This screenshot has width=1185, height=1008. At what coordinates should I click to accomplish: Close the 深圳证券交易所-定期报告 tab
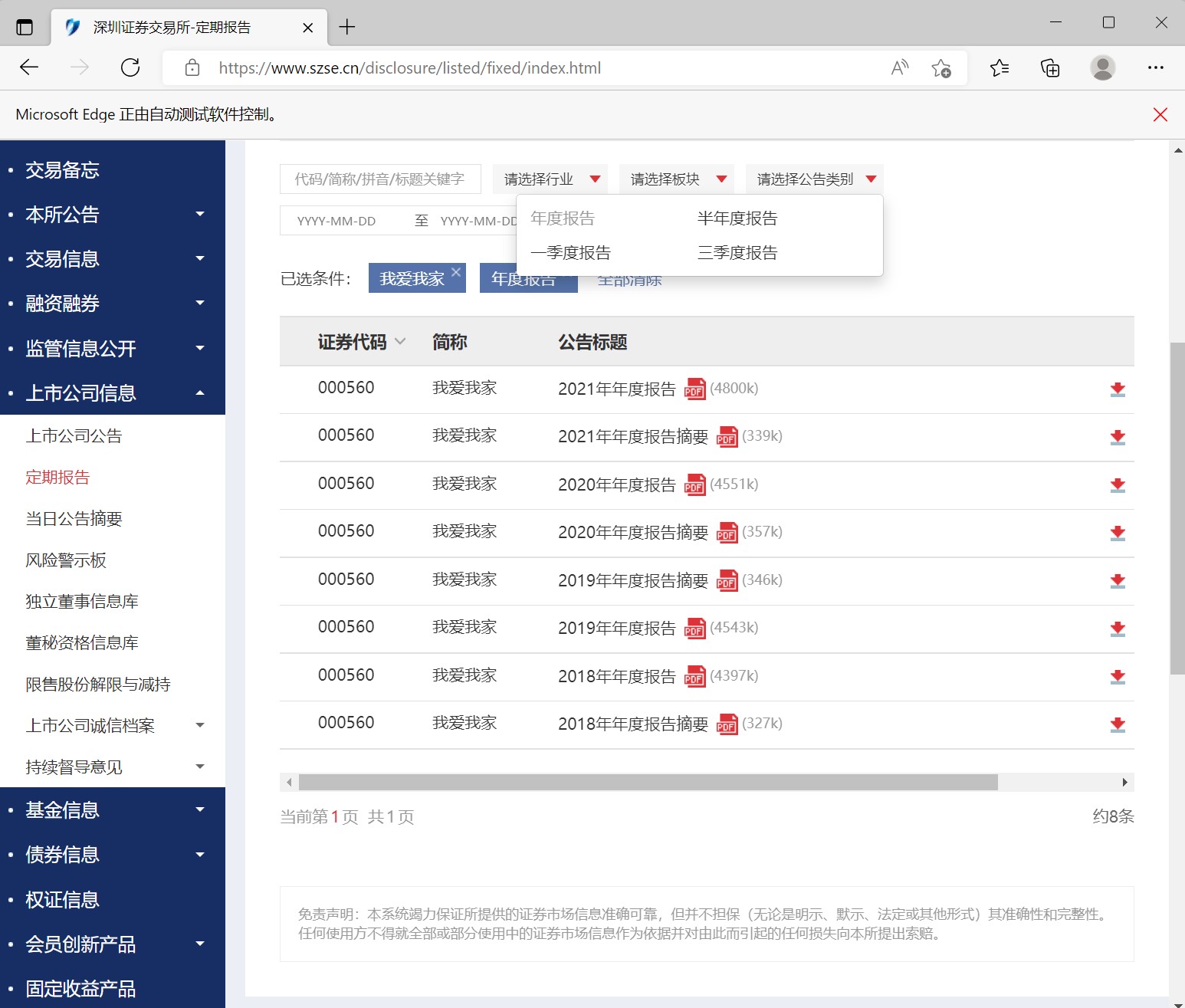click(x=307, y=28)
